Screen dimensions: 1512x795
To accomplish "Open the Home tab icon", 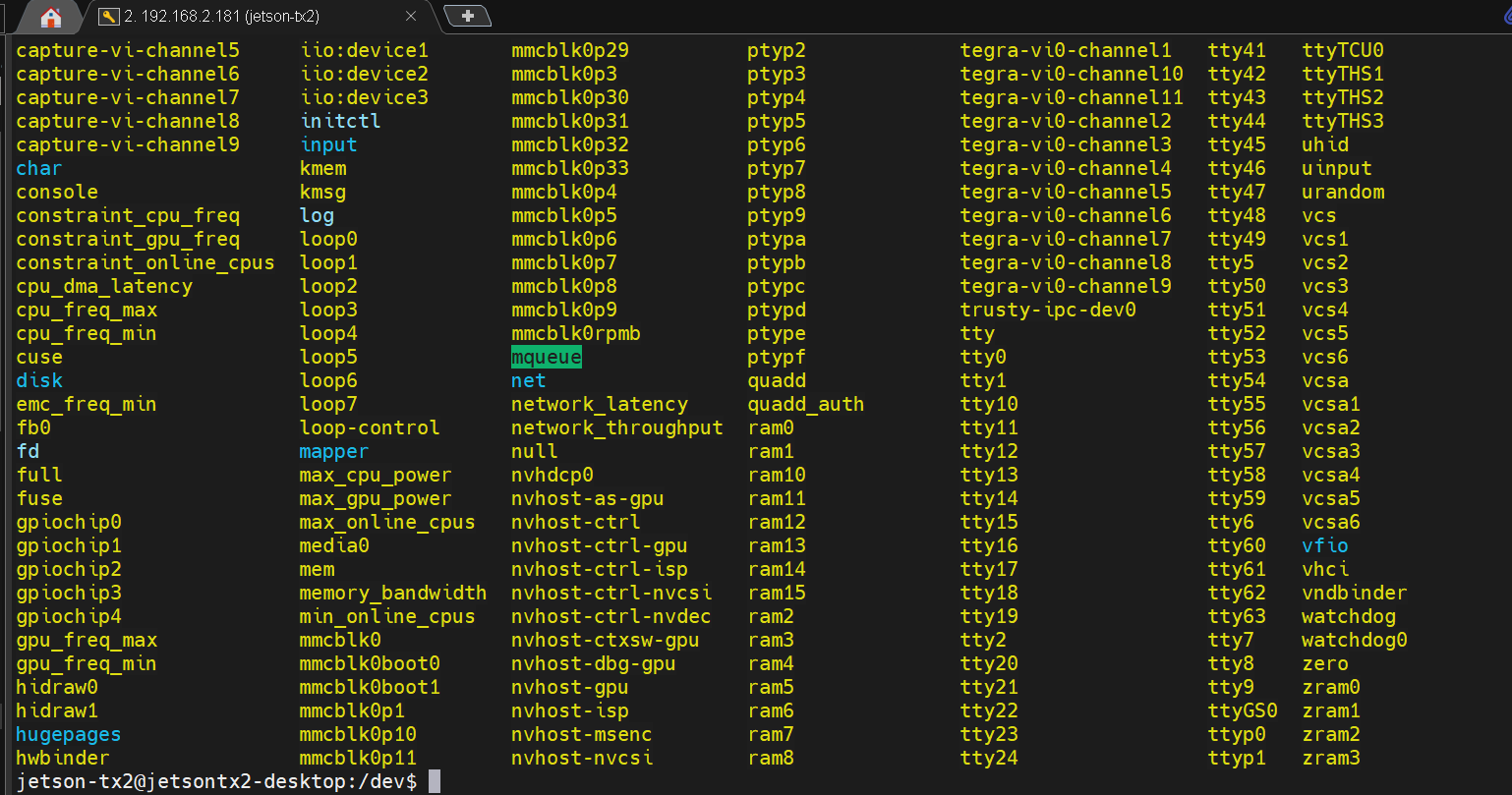I will [50, 17].
